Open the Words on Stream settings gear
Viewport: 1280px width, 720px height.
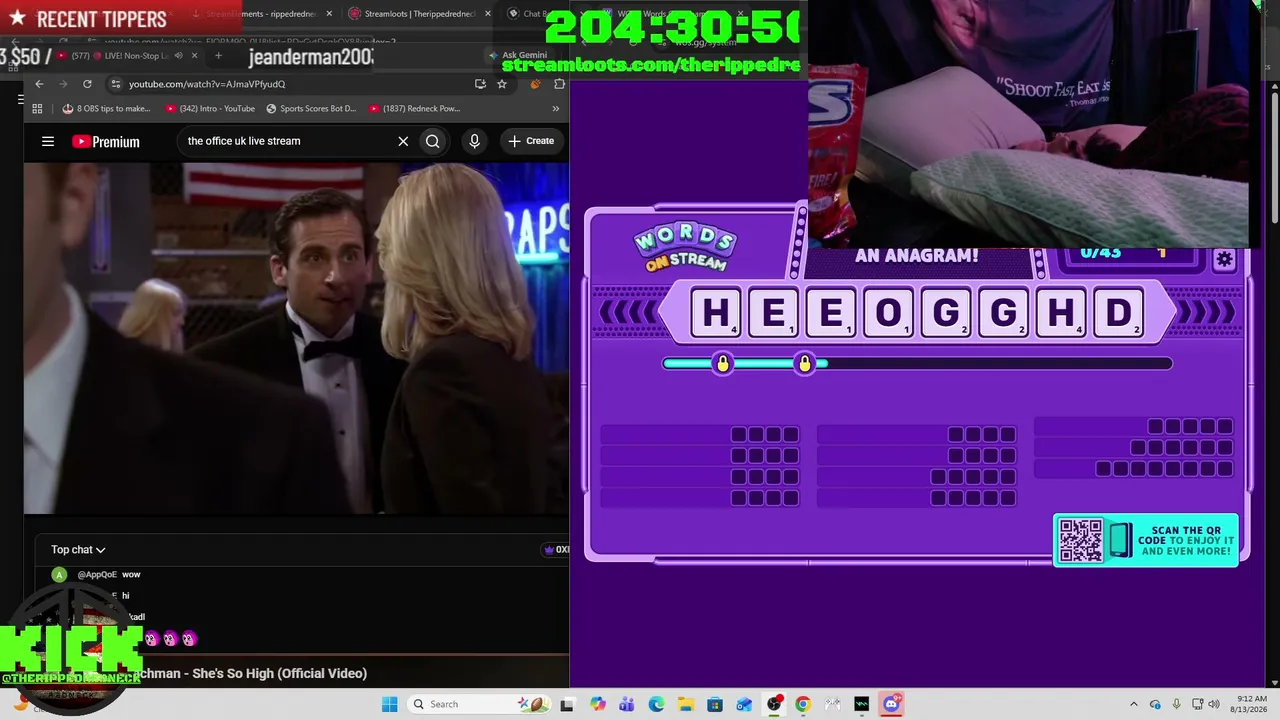point(1224,260)
